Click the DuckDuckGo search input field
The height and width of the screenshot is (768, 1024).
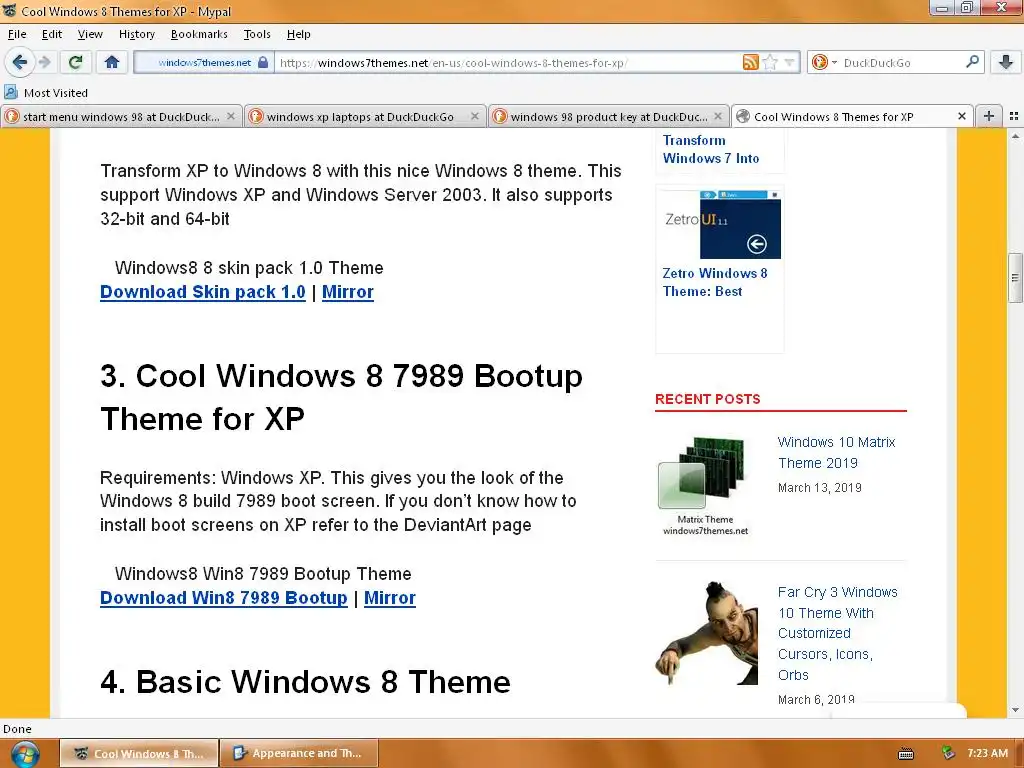click(x=901, y=63)
